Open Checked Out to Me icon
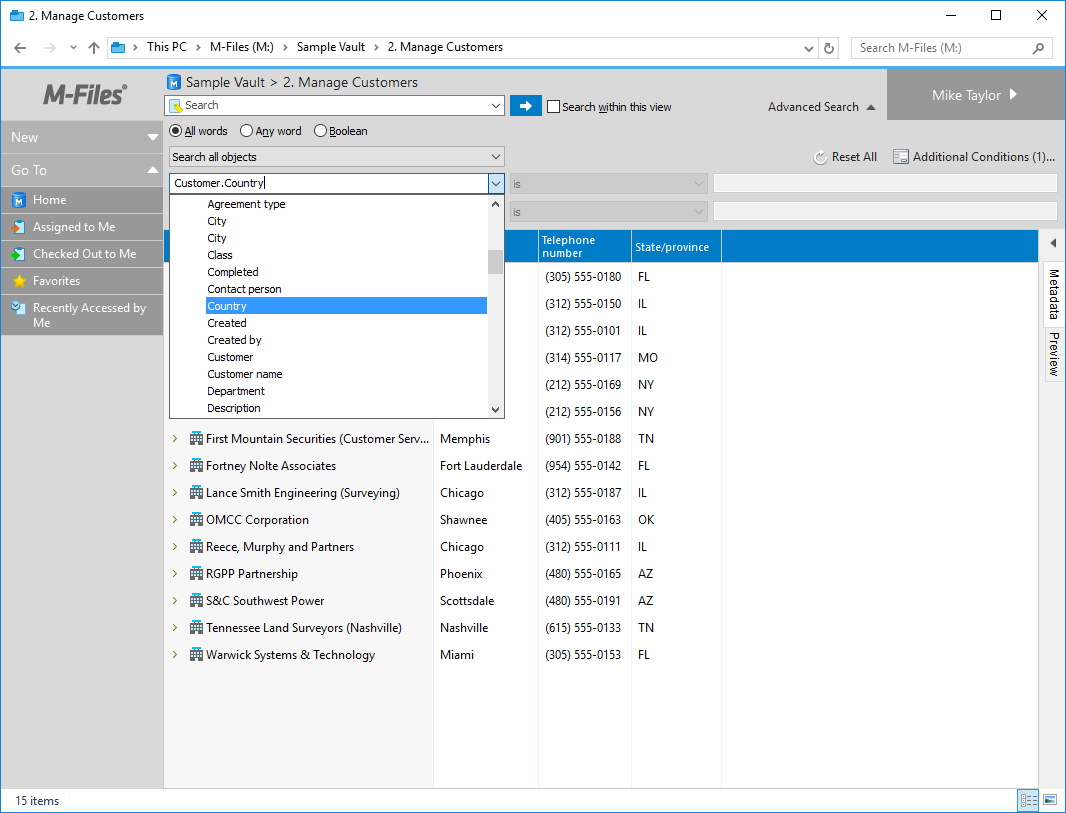Screen dimensions: 1066x813 click(19, 254)
